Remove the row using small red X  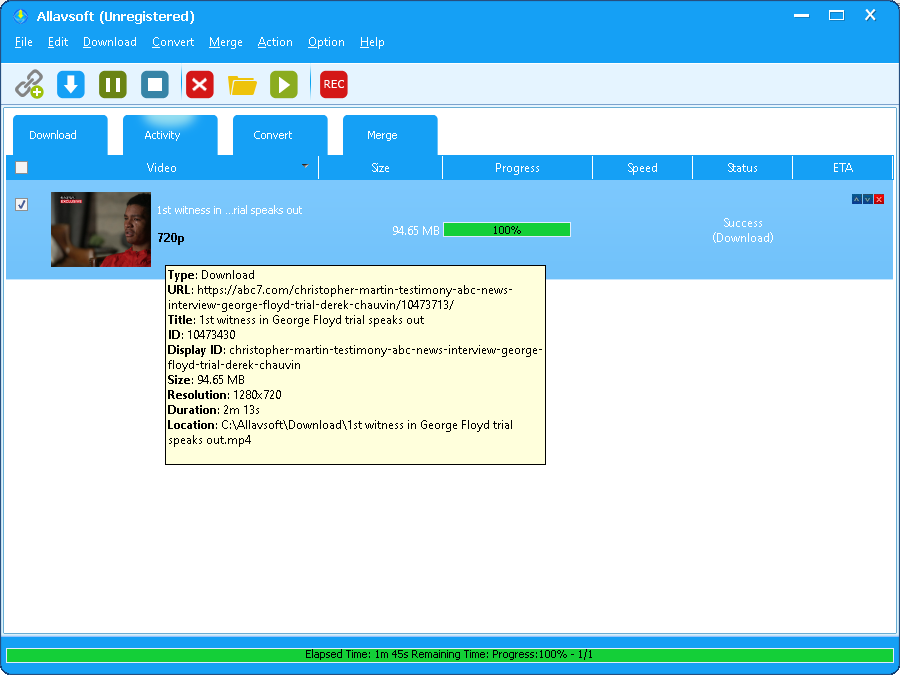[879, 199]
